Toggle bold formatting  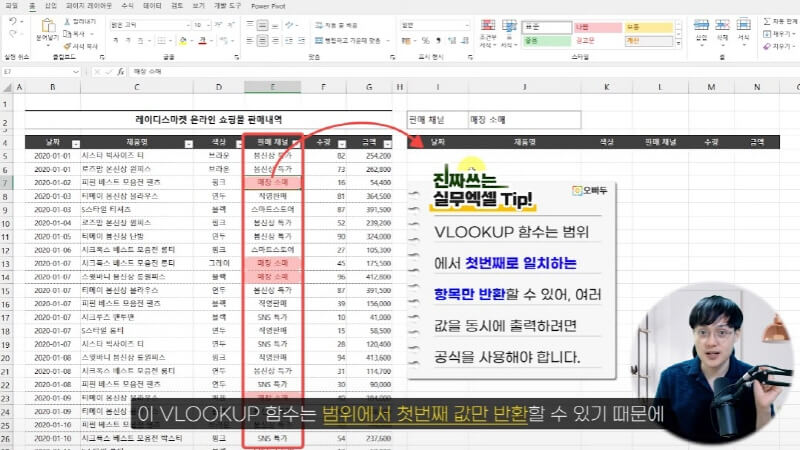(x=115, y=40)
